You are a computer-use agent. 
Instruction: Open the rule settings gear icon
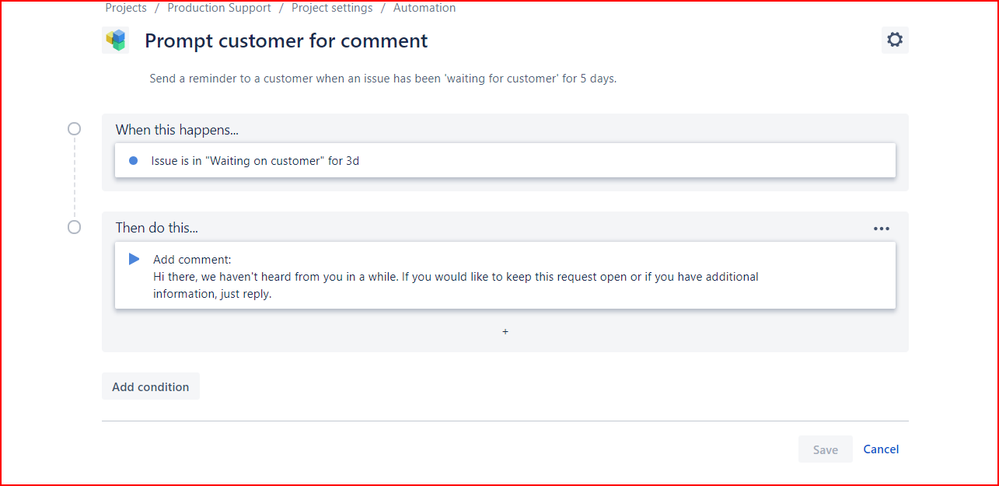point(895,40)
